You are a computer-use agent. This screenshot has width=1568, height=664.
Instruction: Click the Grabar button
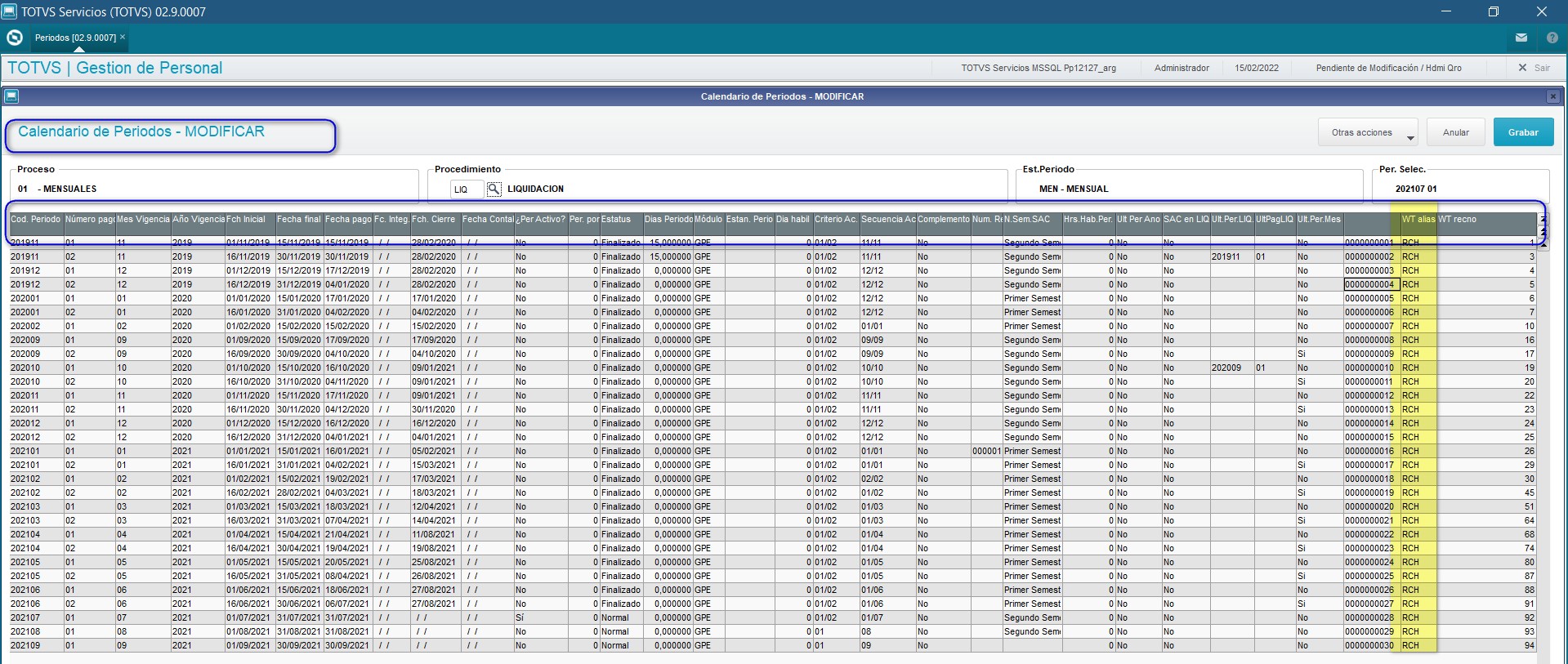coord(1523,132)
